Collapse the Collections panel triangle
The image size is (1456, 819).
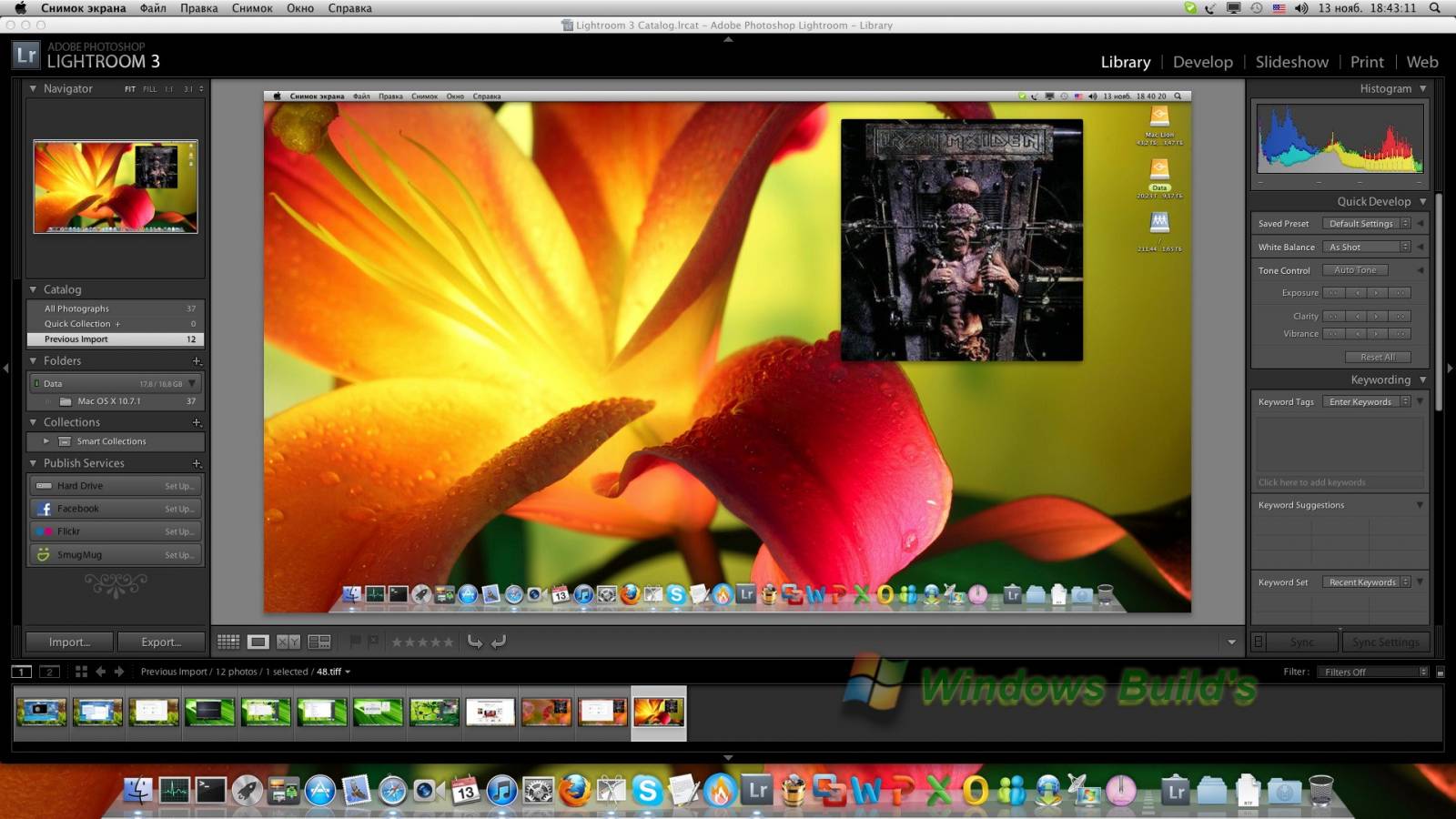point(33,422)
